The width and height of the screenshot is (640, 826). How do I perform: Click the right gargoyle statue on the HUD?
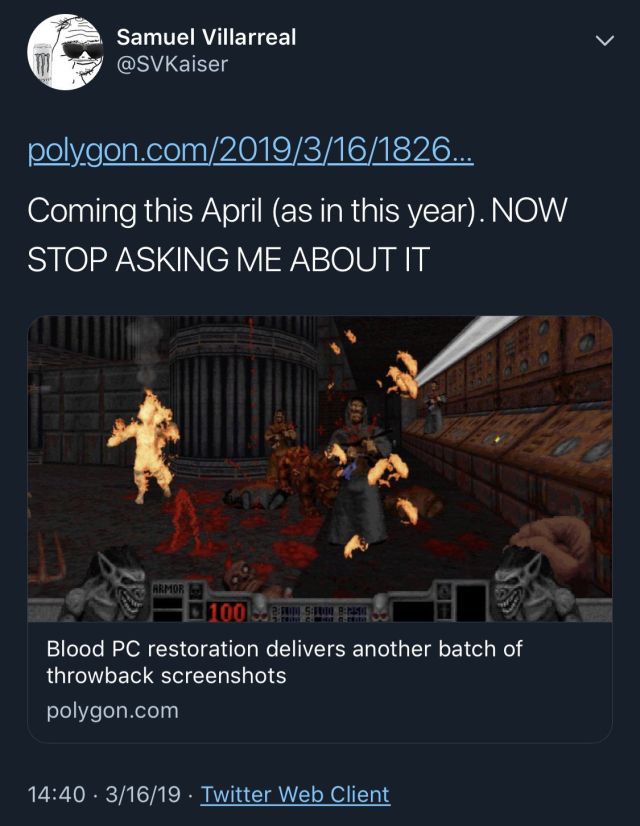click(529, 584)
